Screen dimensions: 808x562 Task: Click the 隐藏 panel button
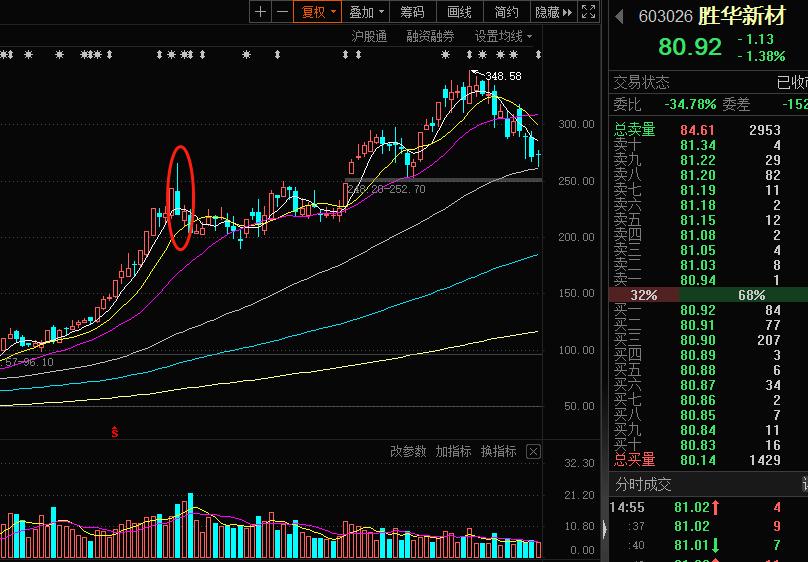pos(553,12)
